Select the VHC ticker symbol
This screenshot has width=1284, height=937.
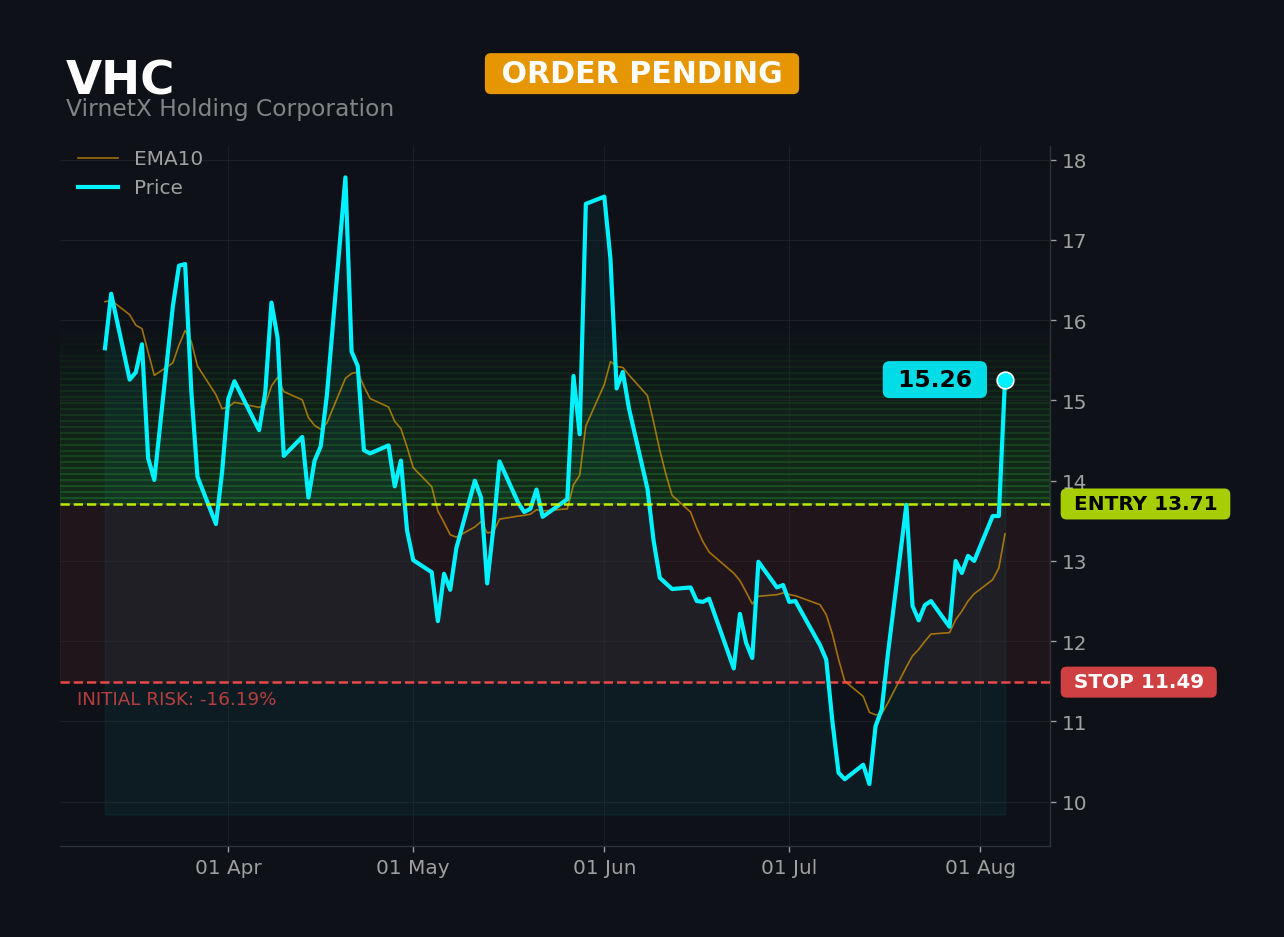click(x=120, y=80)
